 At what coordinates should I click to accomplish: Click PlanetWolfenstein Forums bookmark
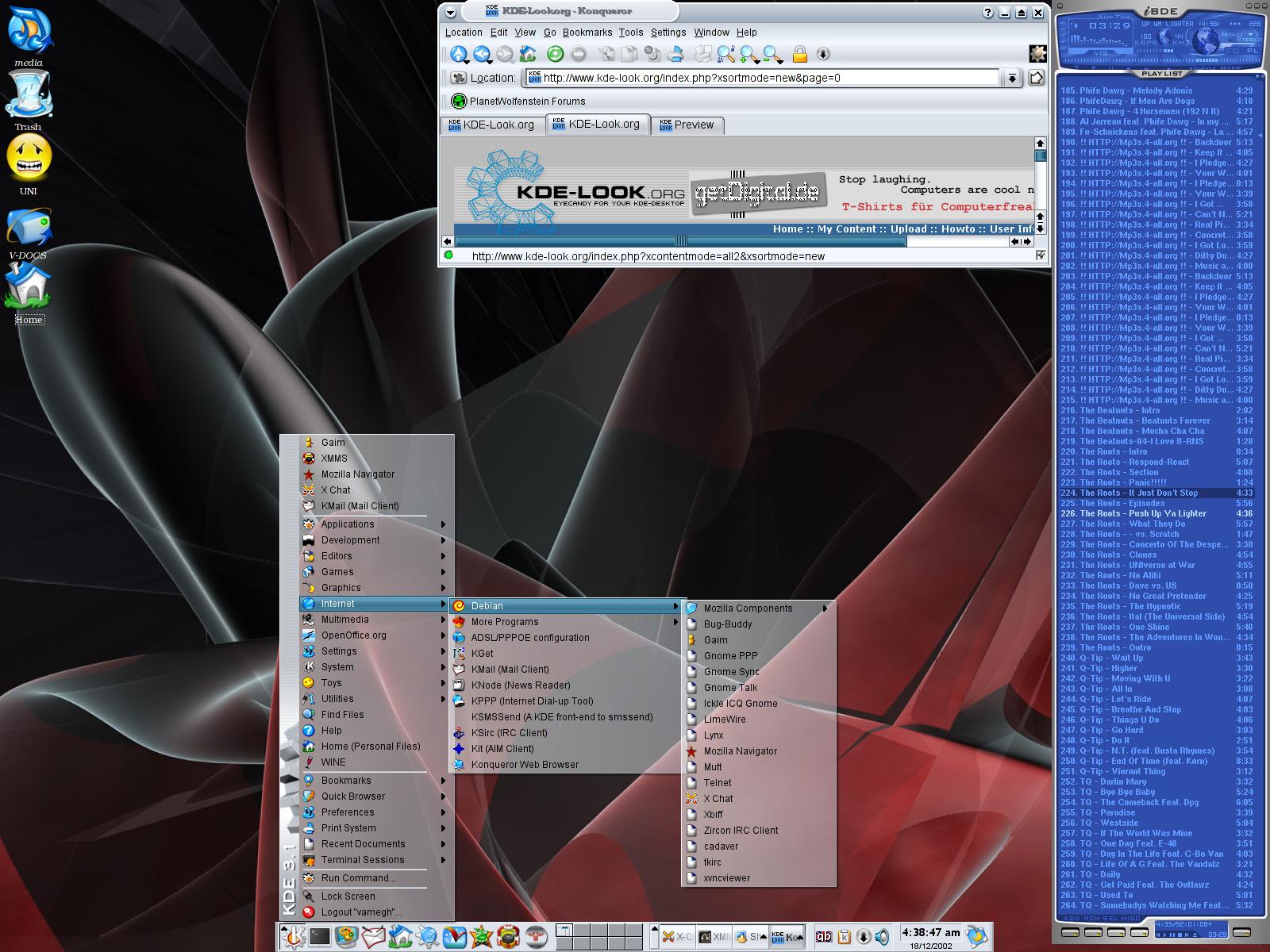(x=518, y=101)
